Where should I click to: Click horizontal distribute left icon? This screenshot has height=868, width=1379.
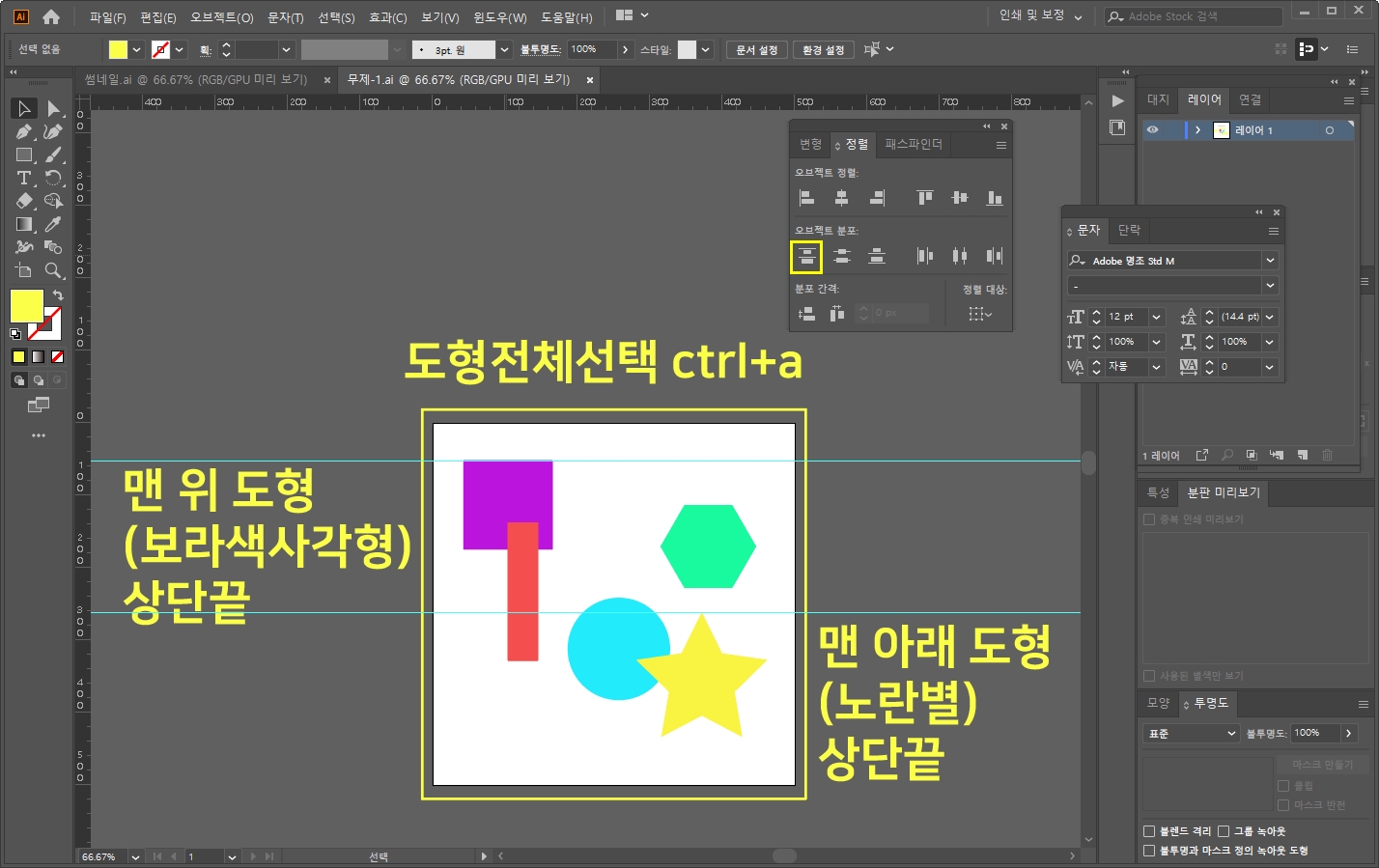(x=925, y=256)
